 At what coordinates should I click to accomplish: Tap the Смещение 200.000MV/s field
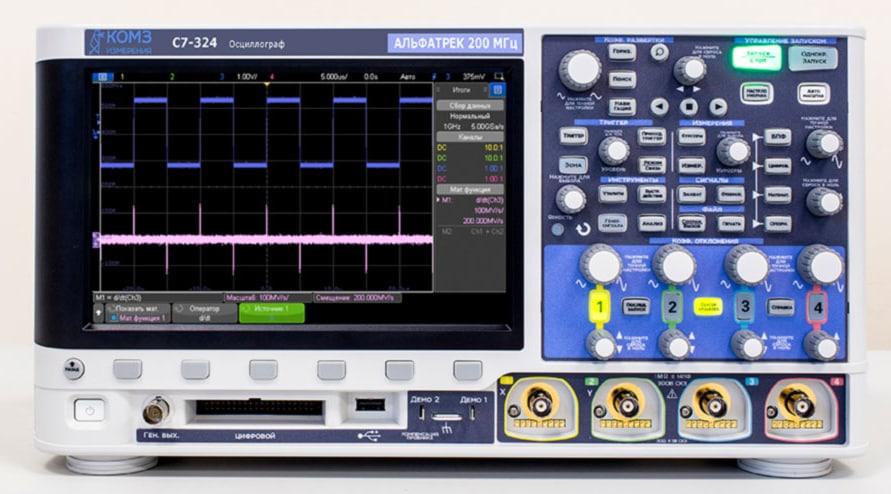click(357, 297)
